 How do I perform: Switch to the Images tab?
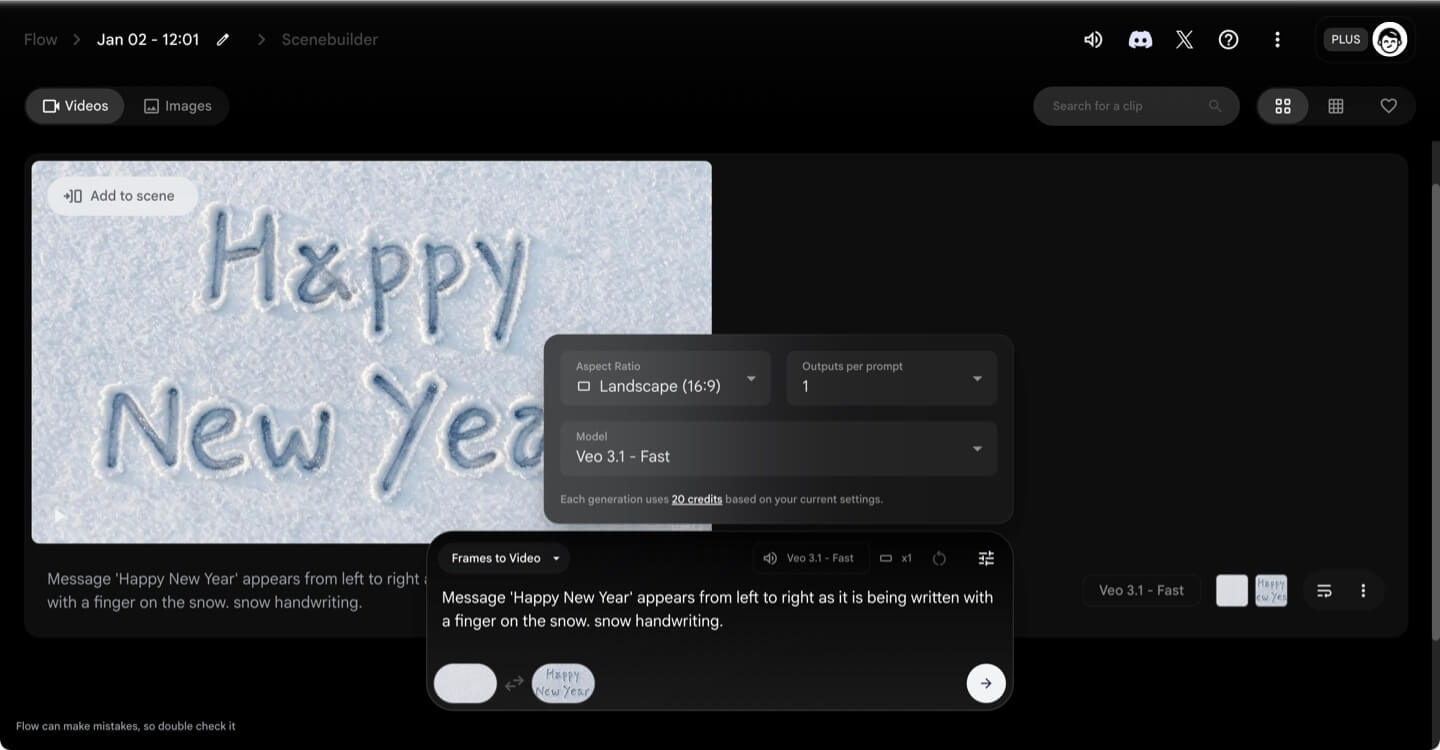[x=177, y=105]
